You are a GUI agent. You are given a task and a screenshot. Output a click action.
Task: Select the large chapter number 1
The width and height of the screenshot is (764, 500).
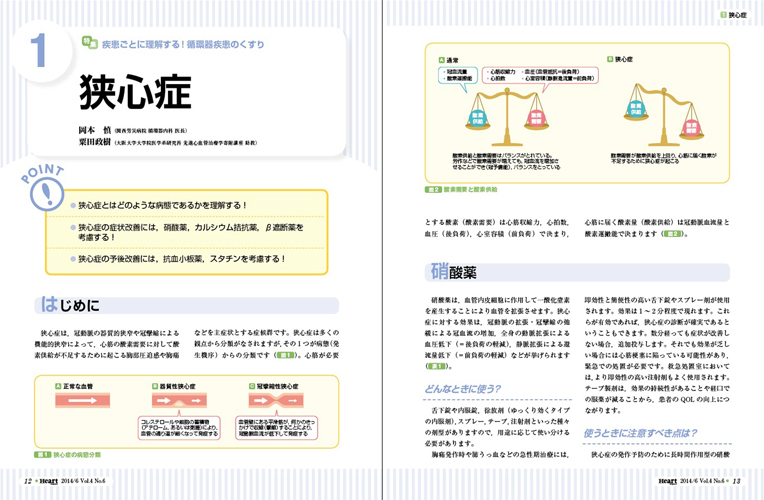pyautogui.click(x=38, y=50)
